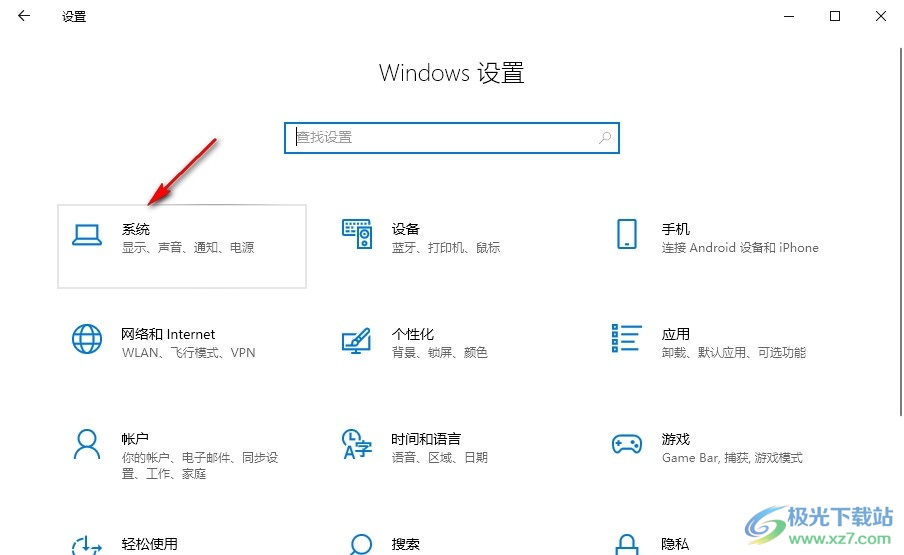This screenshot has width=904, height=555.
Task: Select the 应用 title text
Action: (676, 334)
